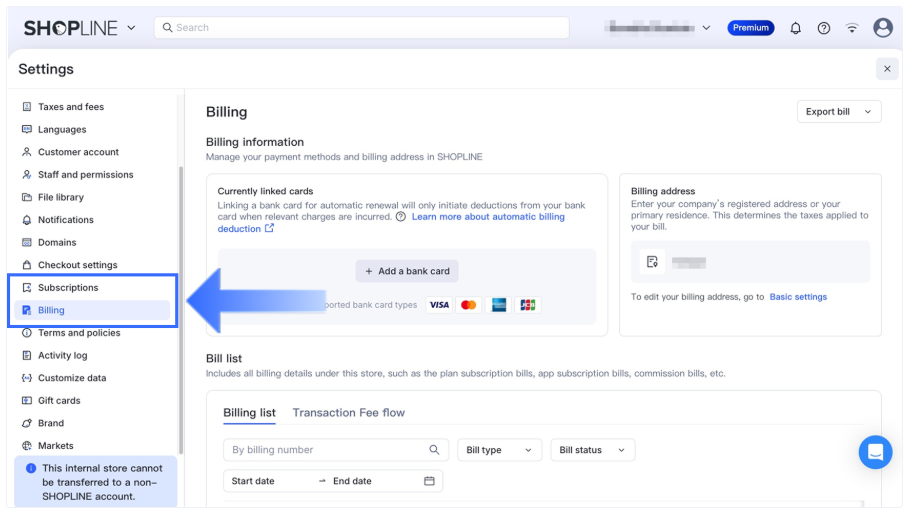Click the Brand sidebar icon
Image resolution: width=910 pixels, height=518 pixels.
[27, 423]
